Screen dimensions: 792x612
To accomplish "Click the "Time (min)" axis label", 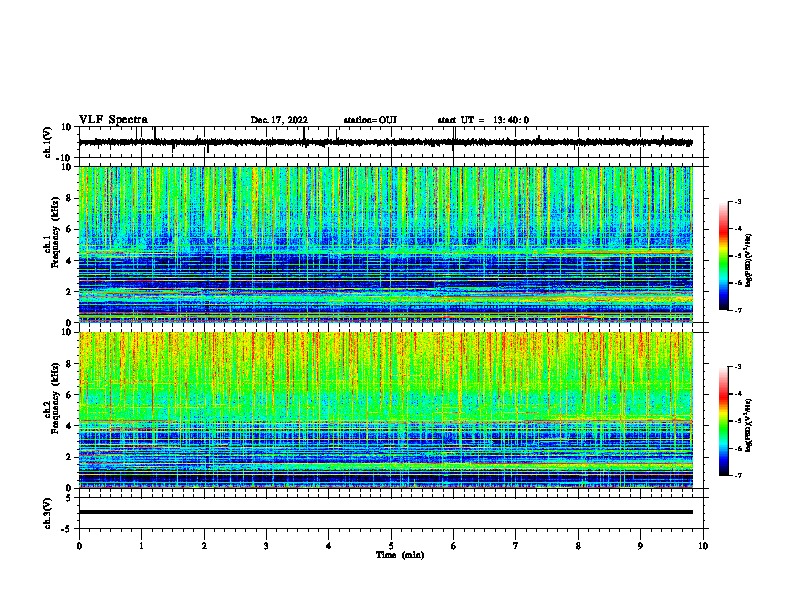I will click(x=400, y=555).
